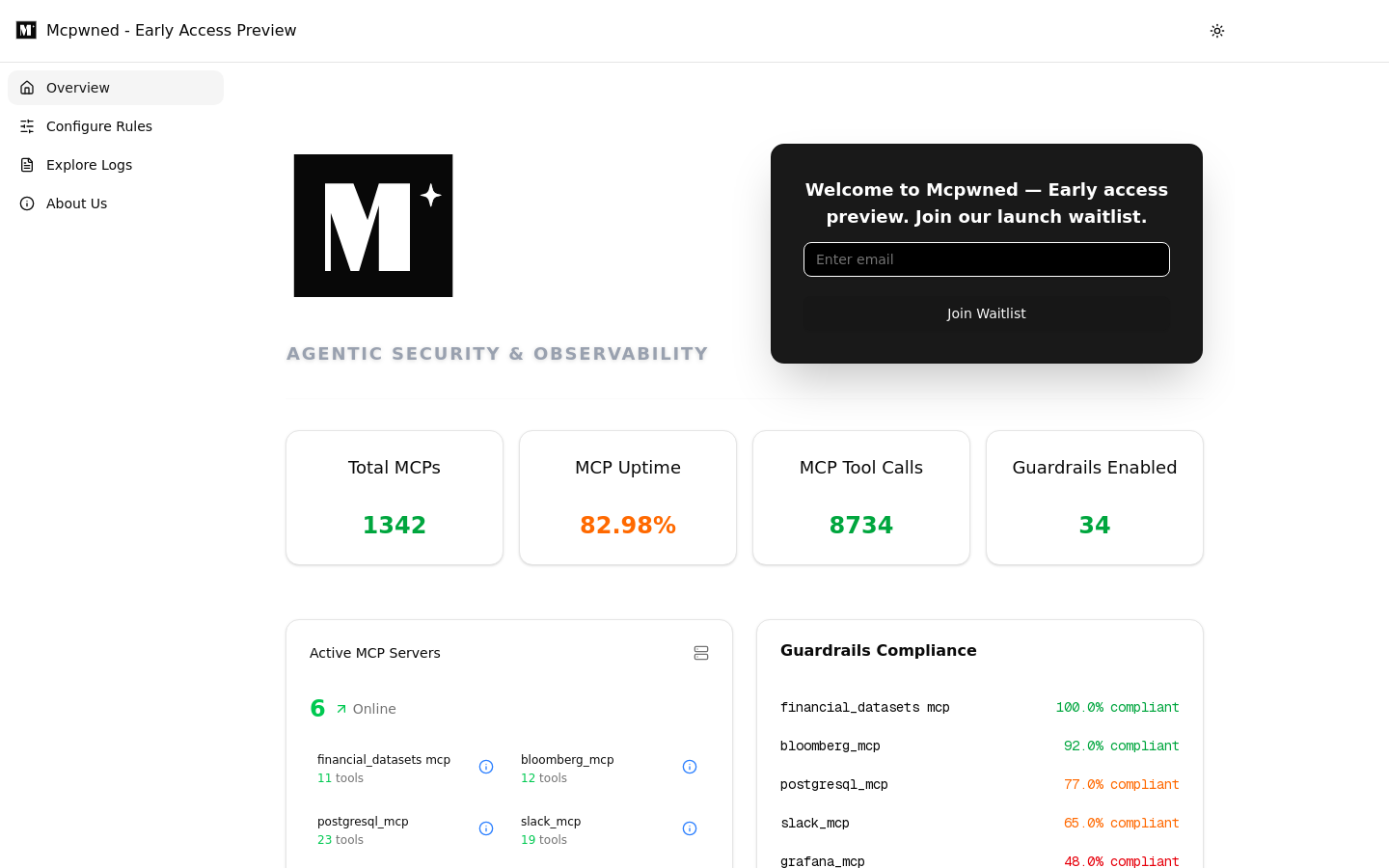Click the '11 tools' label
This screenshot has height=868, width=1389.
340,778
